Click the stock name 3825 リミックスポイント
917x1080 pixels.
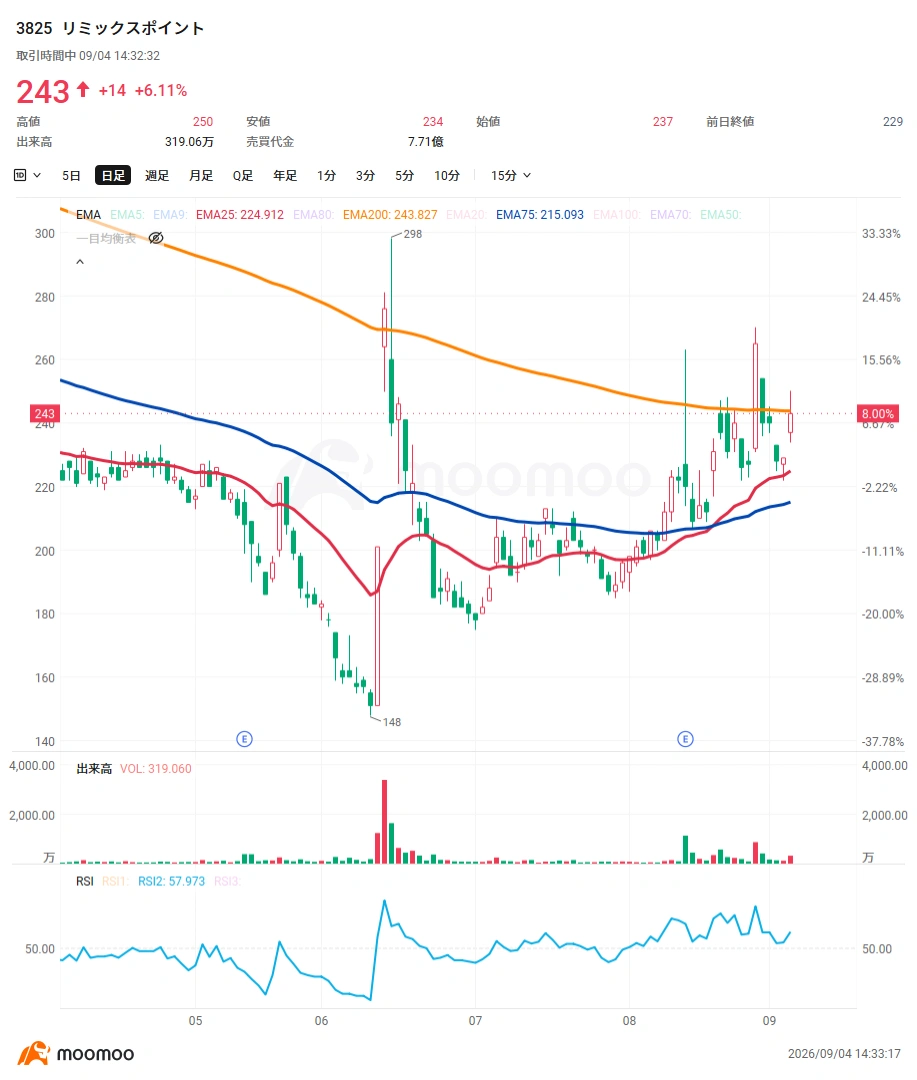tap(110, 28)
